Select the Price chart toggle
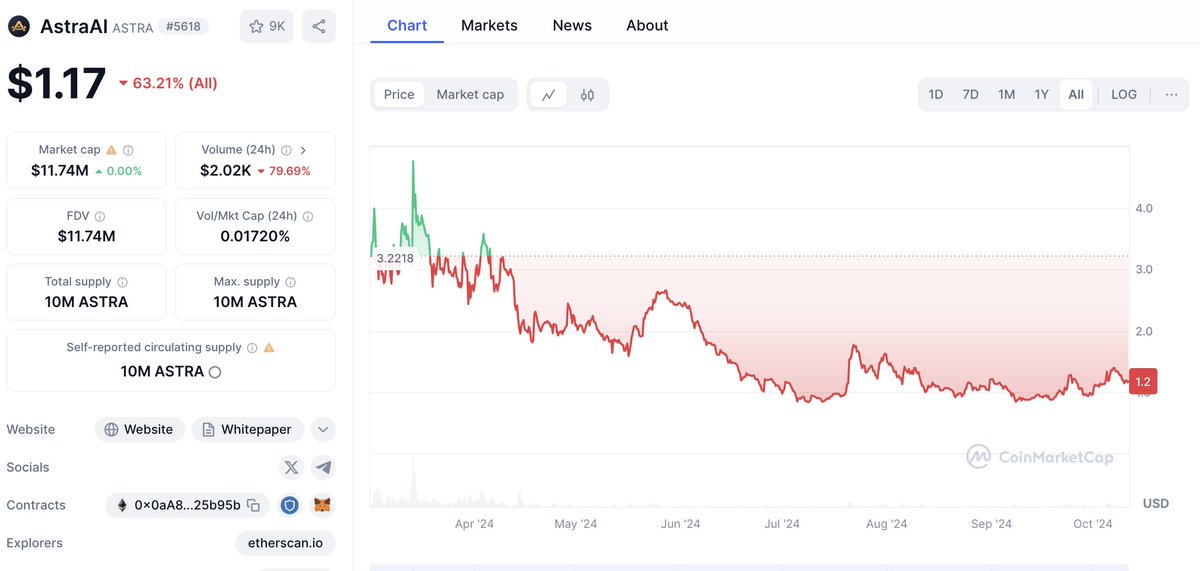Viewport: 1200px width, 571px height. 399,95
